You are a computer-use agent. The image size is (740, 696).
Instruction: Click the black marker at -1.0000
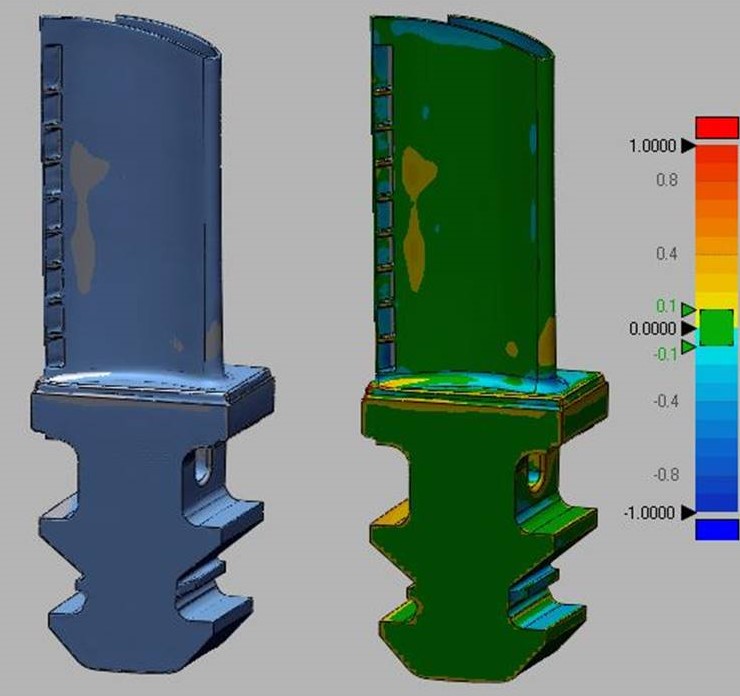(688, 512)
